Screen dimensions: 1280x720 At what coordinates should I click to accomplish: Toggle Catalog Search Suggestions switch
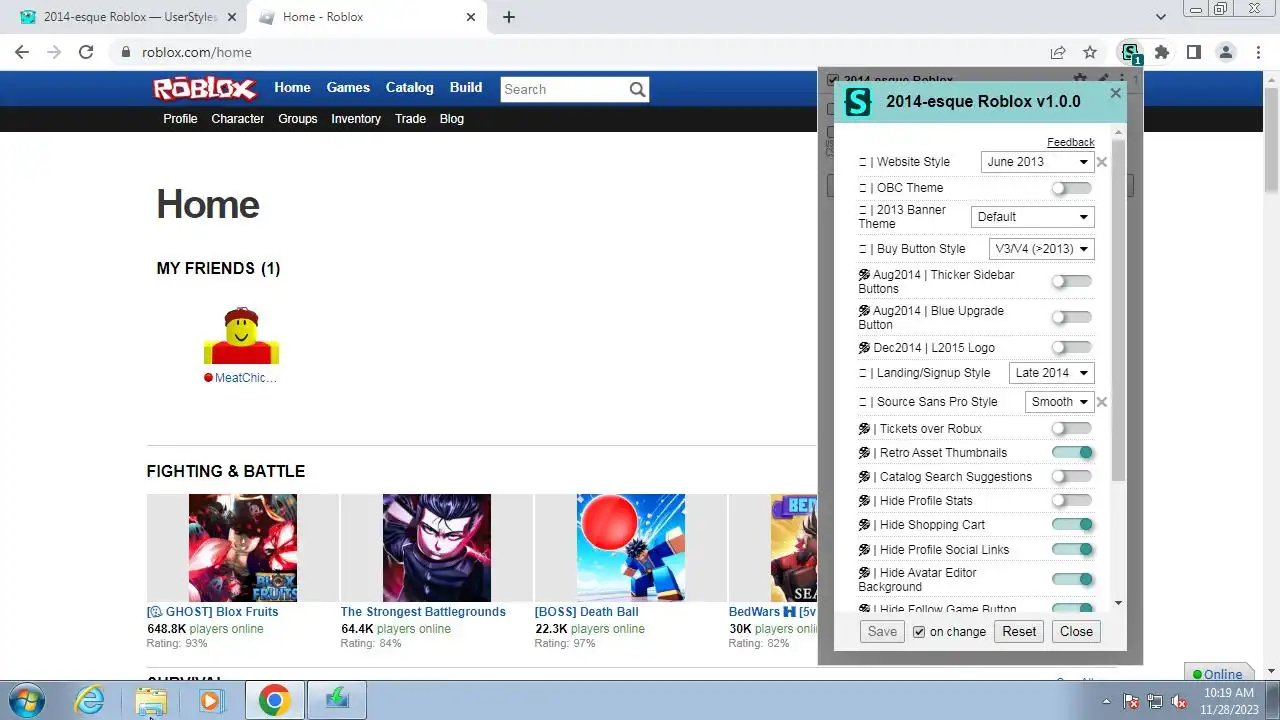pos(1071,477)
